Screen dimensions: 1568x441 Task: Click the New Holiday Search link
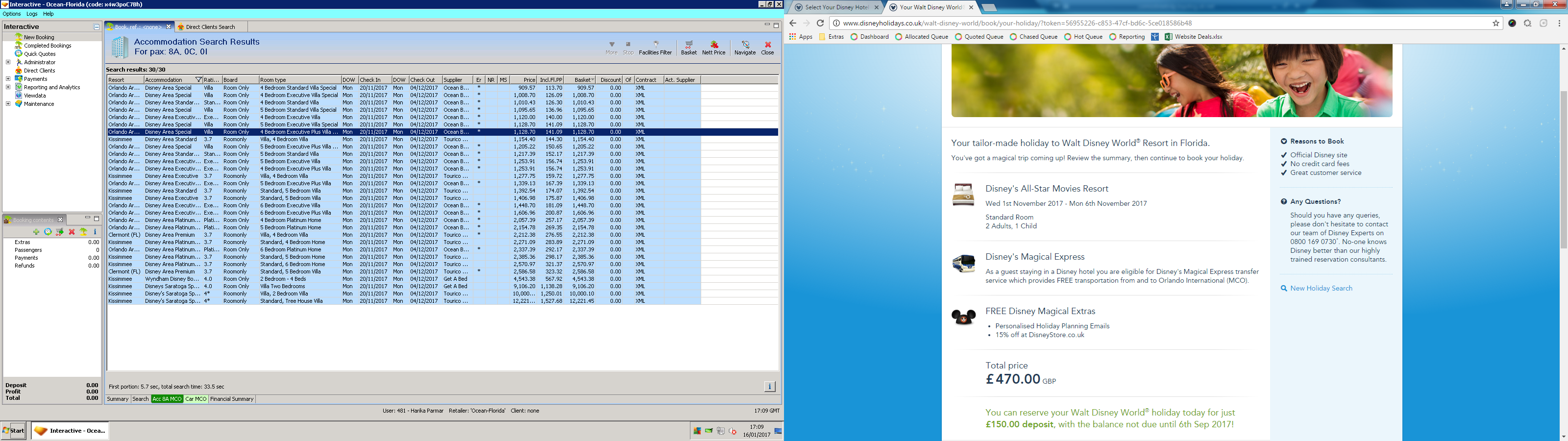[x=1321, y=288]
